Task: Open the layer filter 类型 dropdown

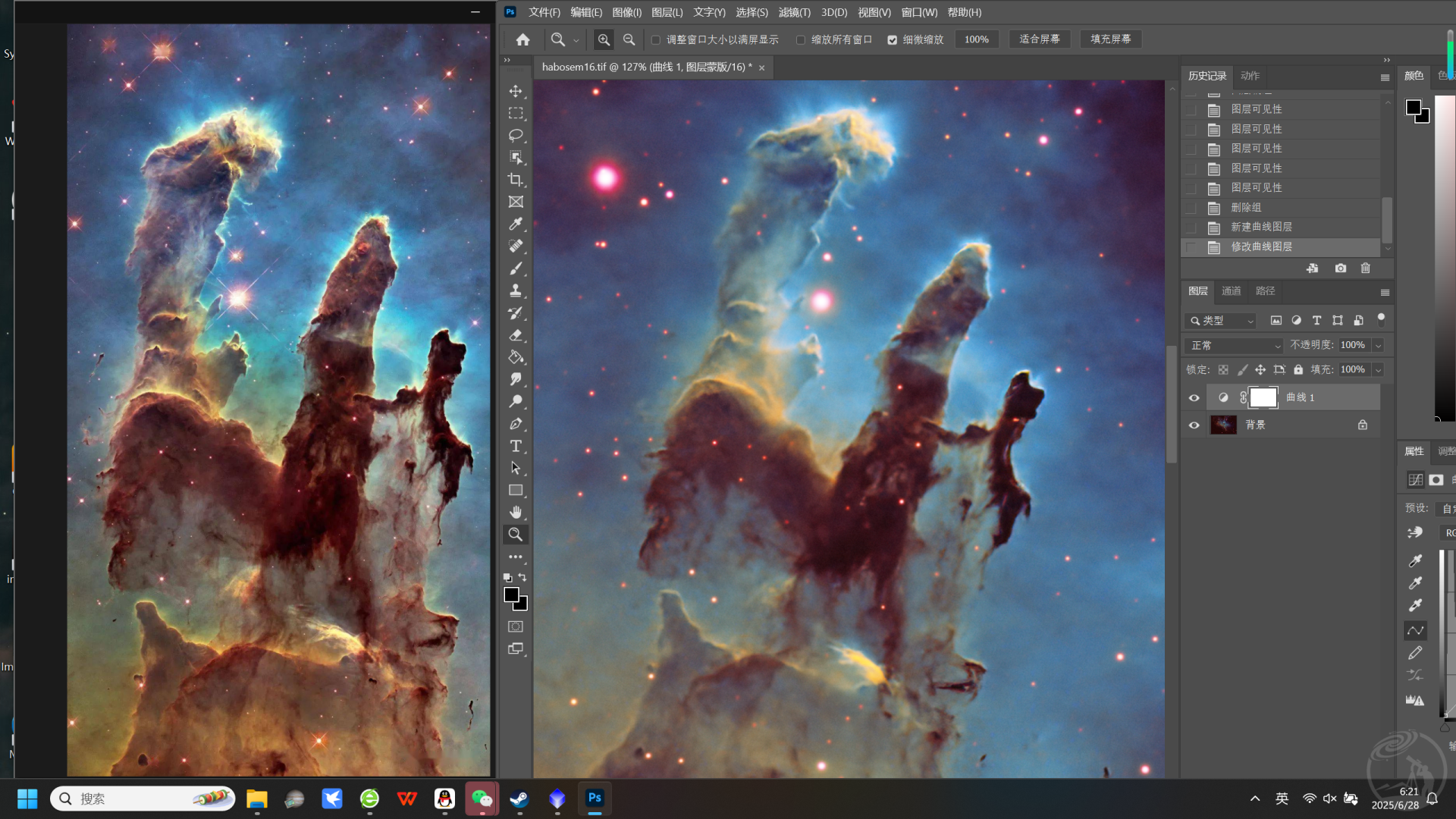Action: coord(1221,321)
